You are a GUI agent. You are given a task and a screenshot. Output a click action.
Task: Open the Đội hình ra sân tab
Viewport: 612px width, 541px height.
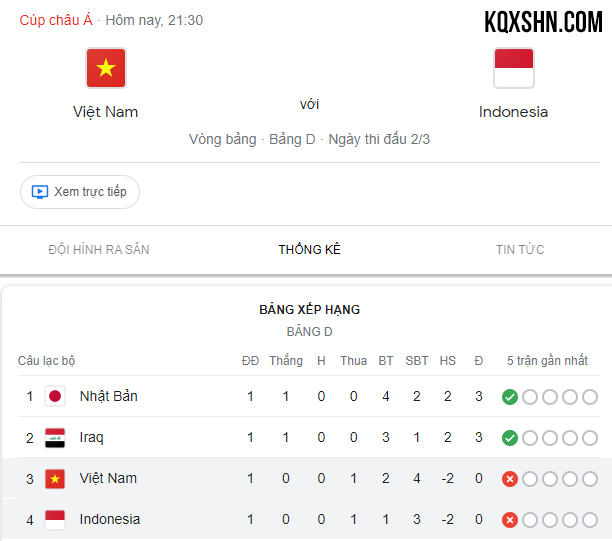pos(99,249)
